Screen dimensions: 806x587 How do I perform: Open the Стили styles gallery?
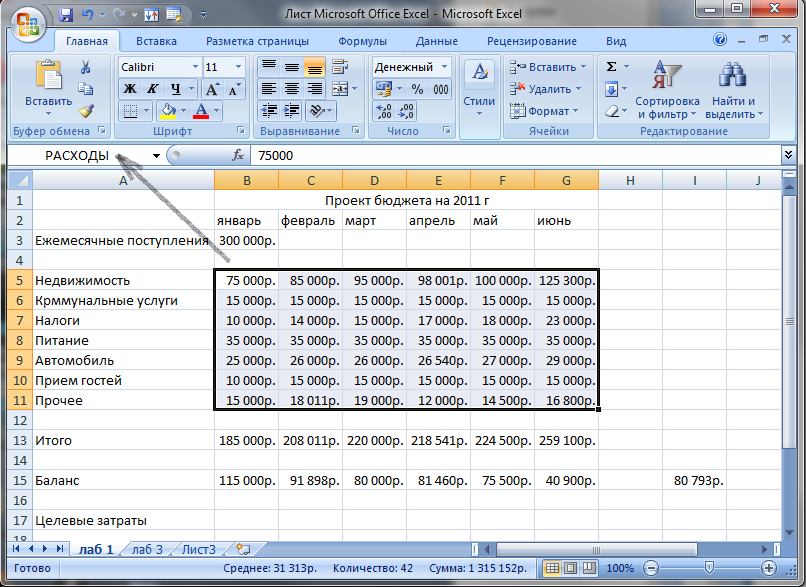coord(479,87)
